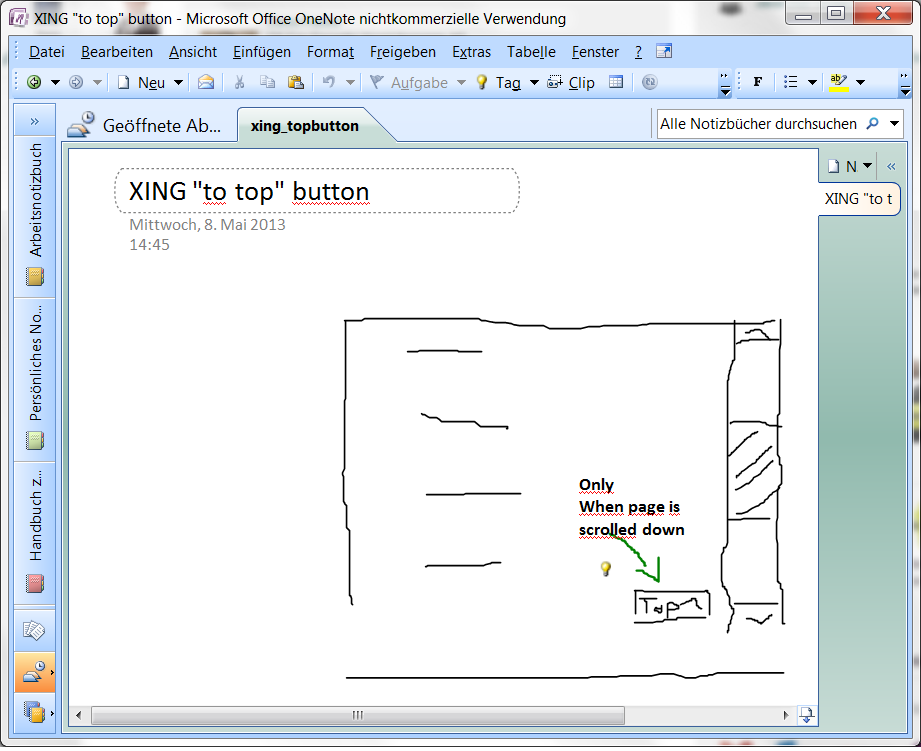Viewport: 921px width, 751px height.
Task: Open the Tabelle menu
Action: pyautogui.click(x=531, y=52)
